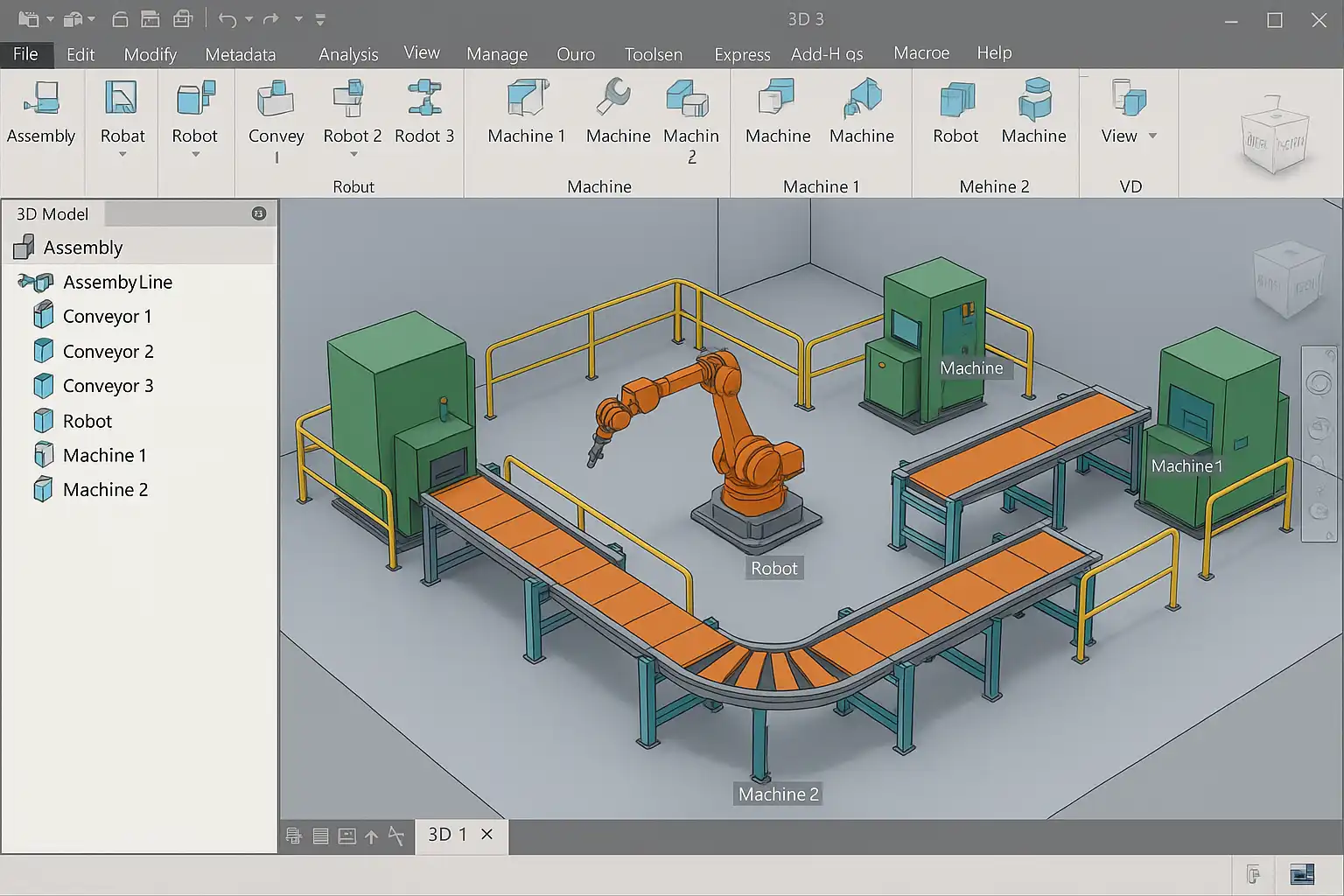Open the Analysis menu tab
The image size is (1344, 896).
pyautogui.click(x=348, y=54)
